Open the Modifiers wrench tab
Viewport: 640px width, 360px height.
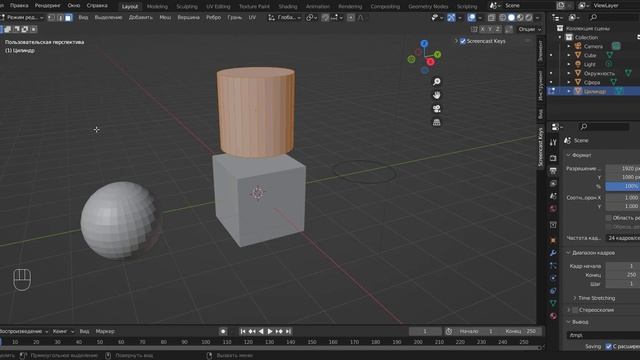pos(553,253)
